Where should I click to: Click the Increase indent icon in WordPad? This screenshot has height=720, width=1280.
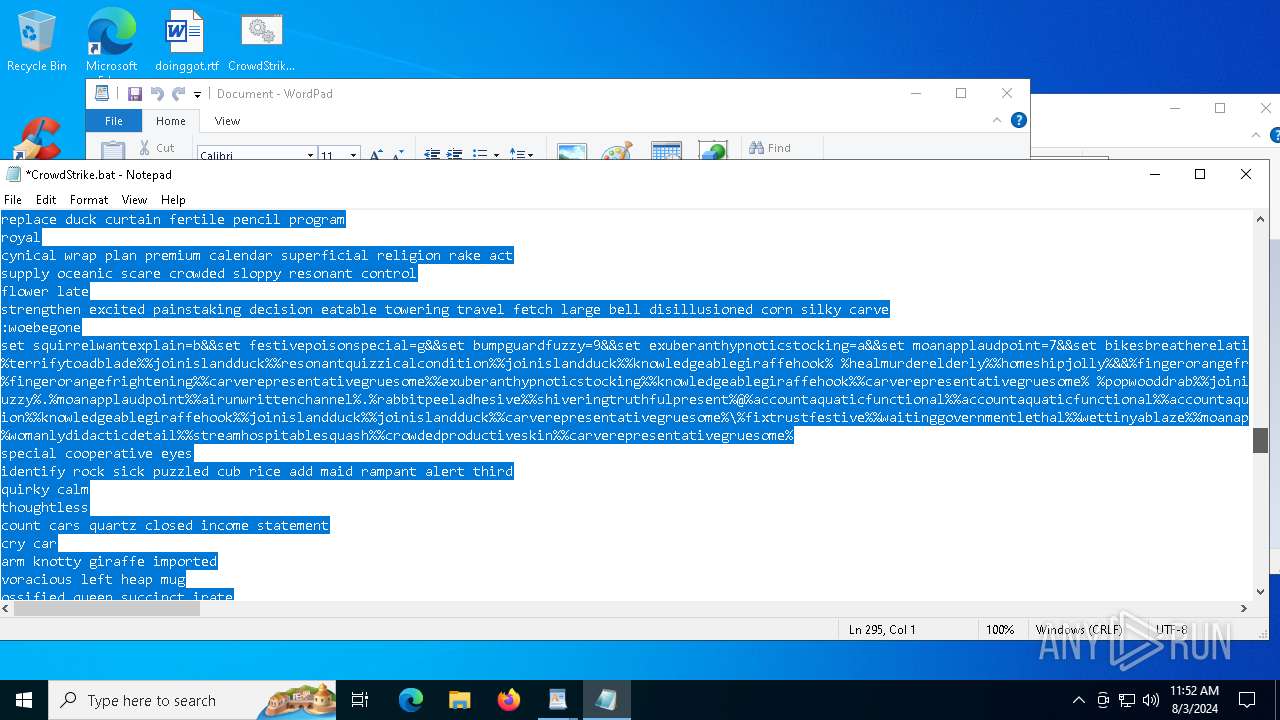[x=454, y=154]
